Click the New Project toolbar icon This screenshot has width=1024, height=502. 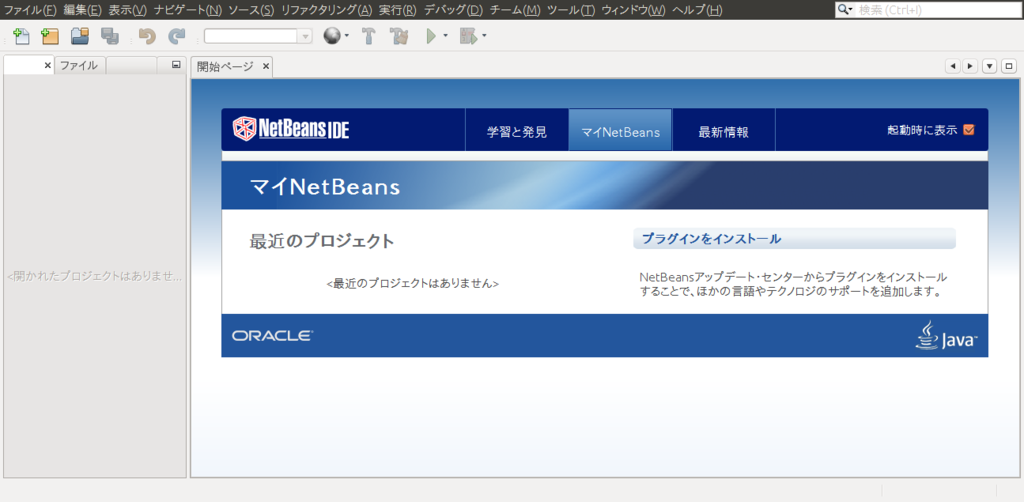tap(50, 37)
